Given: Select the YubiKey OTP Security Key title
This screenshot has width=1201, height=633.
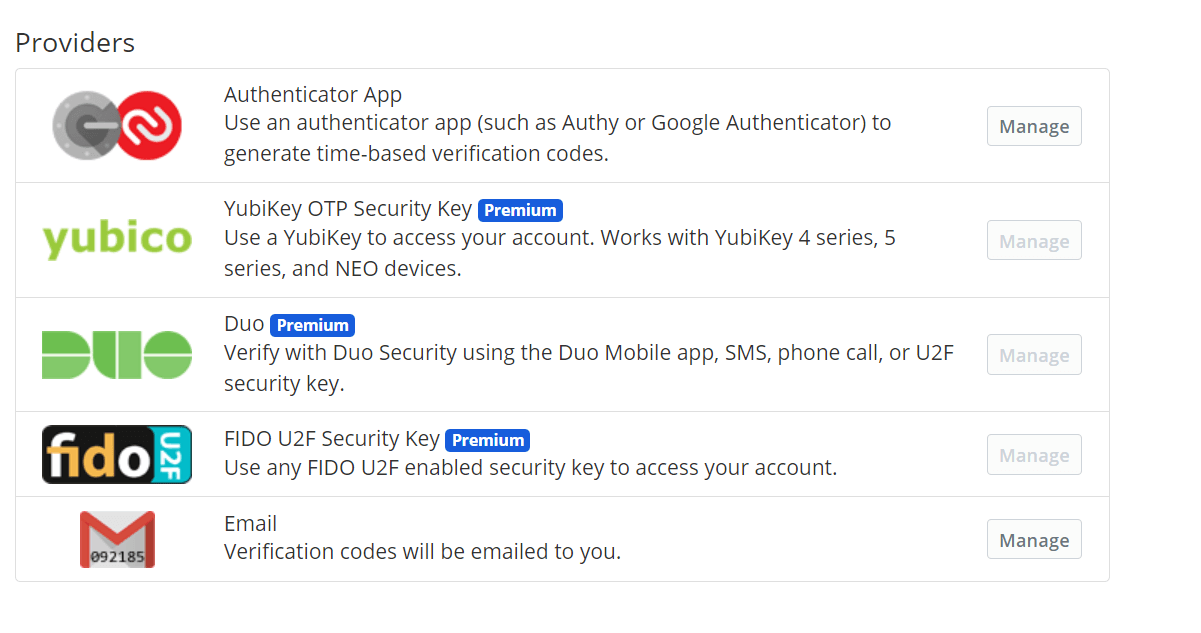Looking at the screenshot, I should pos(348,209).
